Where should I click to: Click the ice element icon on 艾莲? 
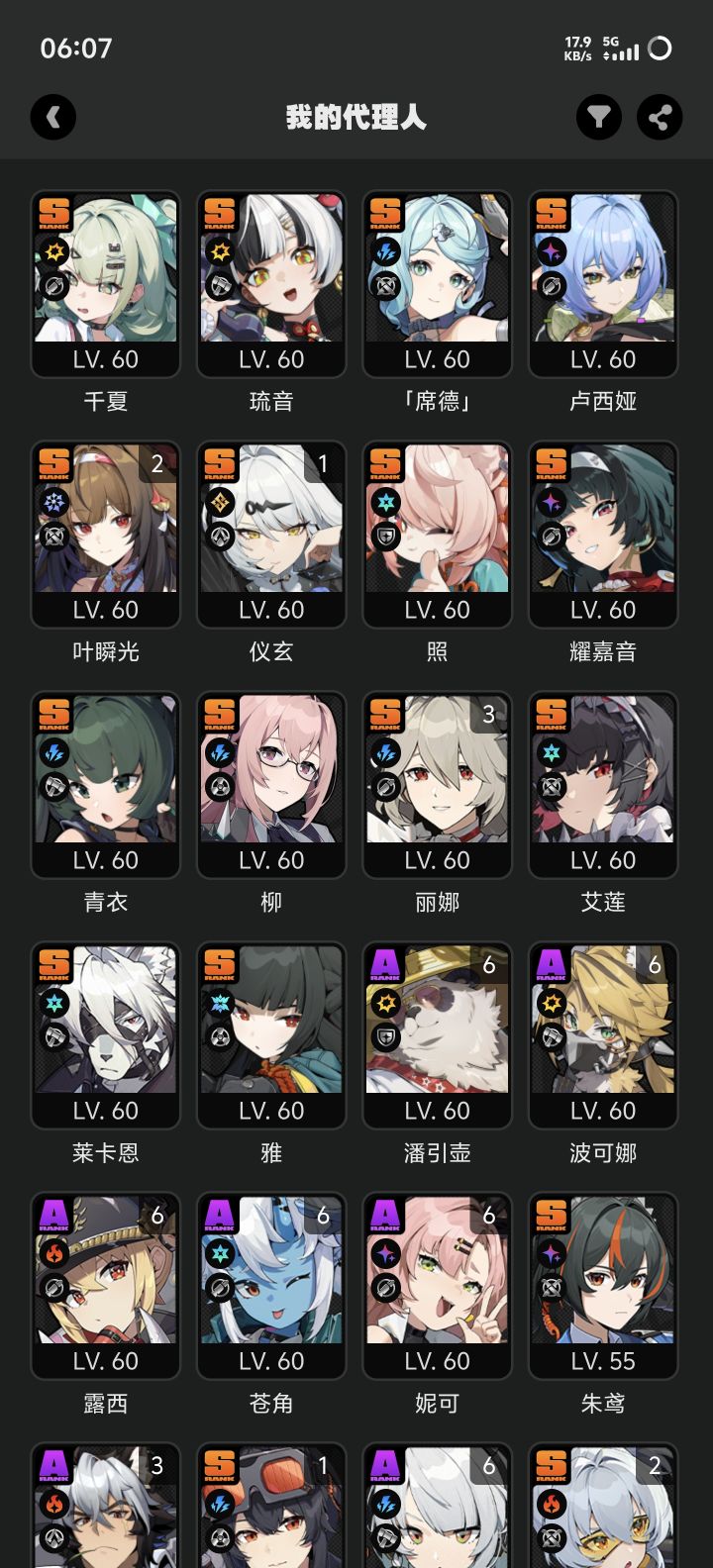(x=552, y=754)
